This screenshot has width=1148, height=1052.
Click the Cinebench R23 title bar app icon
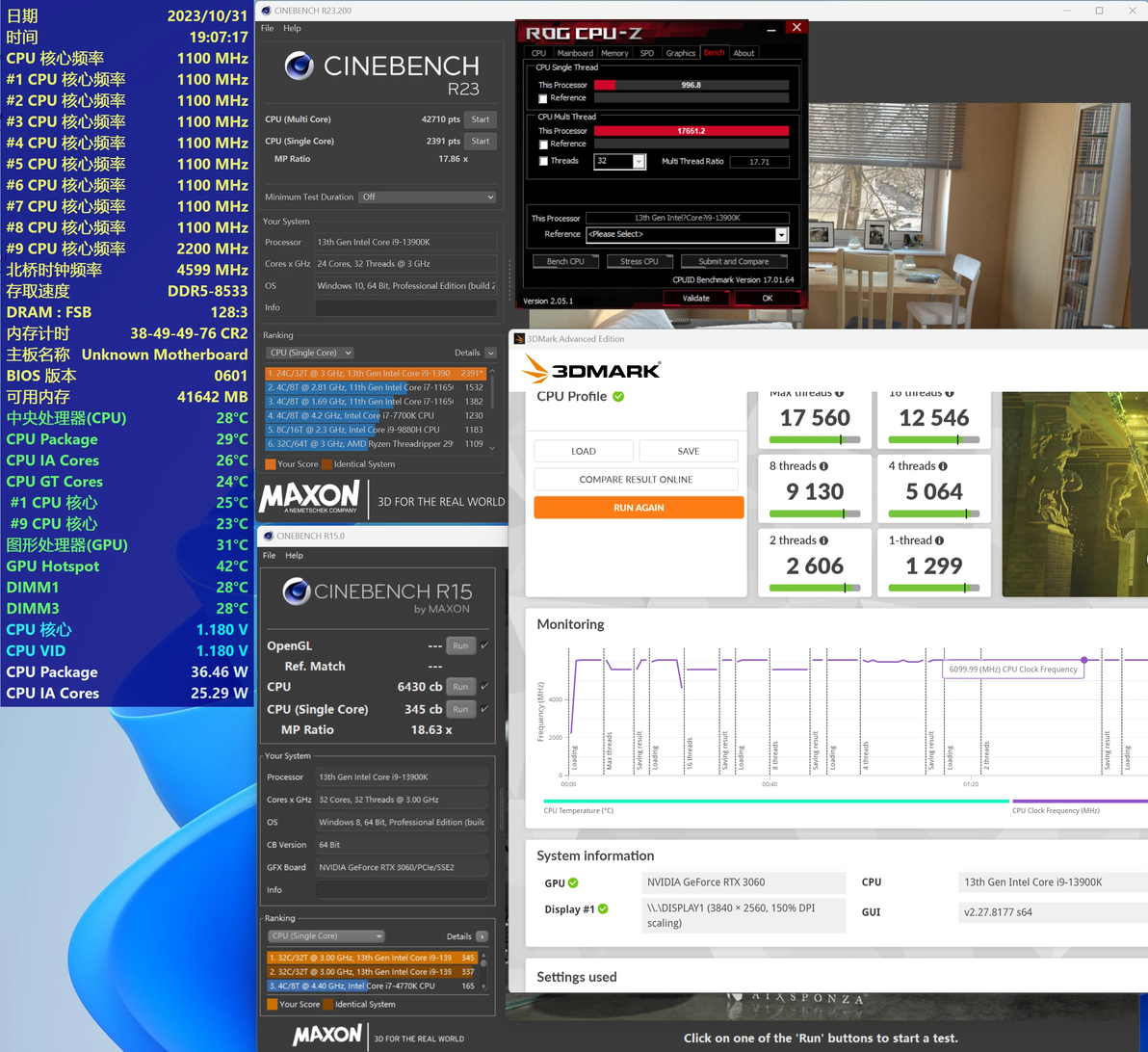click(x=267, y=11)
